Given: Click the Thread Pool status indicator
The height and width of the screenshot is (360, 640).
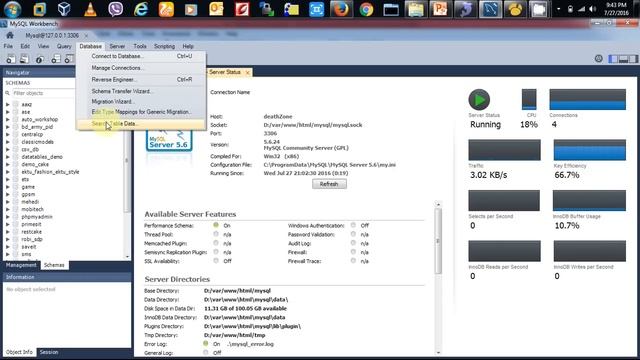Looking at the screenshot, I should [216, 234].
